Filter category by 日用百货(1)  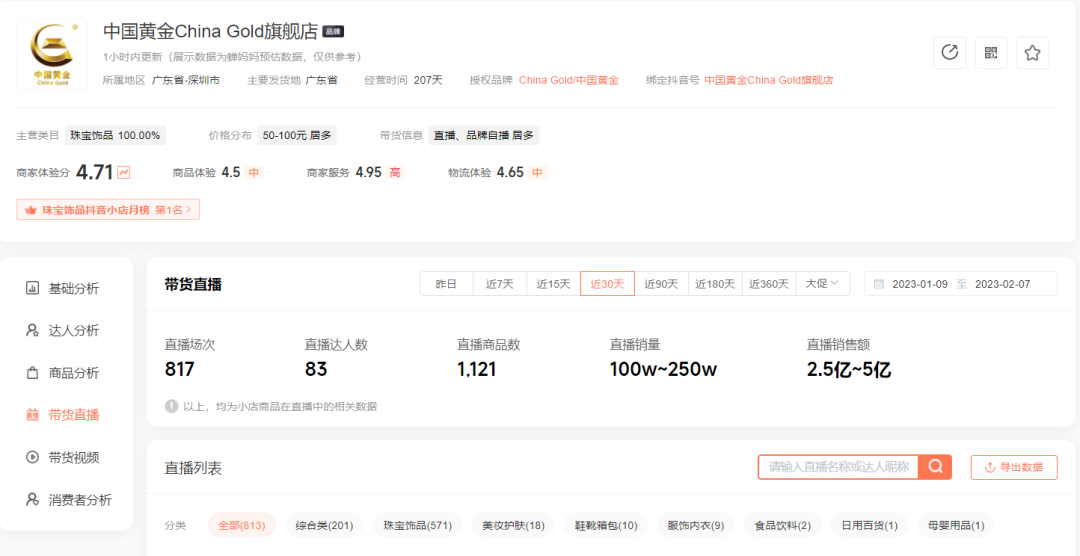[x=869, y=526]
